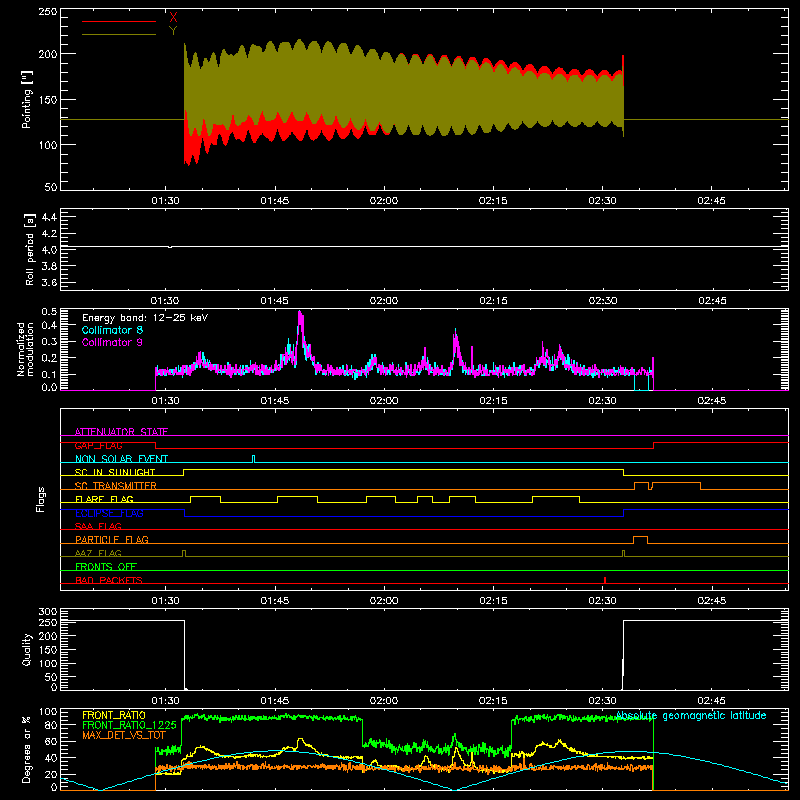The height and width of the screenshot is (800, 800).
Task: Click the Collimator 9 legend label
Action: pos(112,342)
